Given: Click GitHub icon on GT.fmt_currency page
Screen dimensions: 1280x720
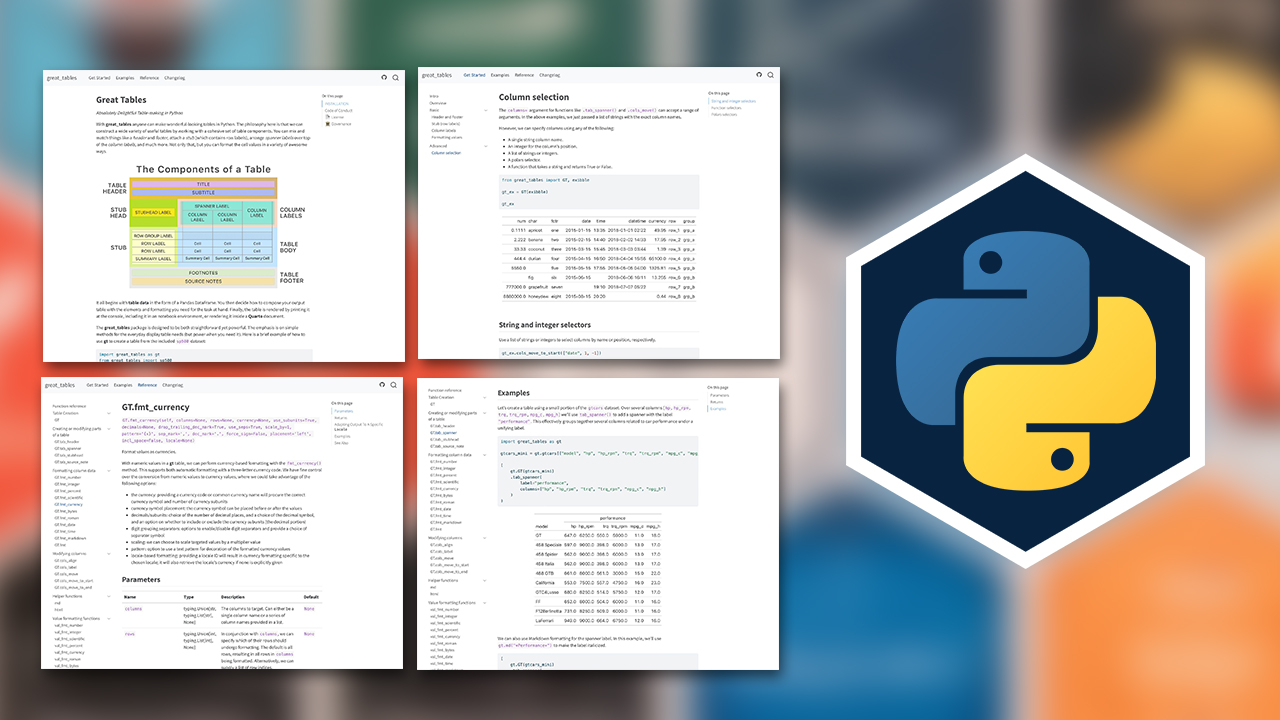Looking at the screenshot, I should [384, 385].
